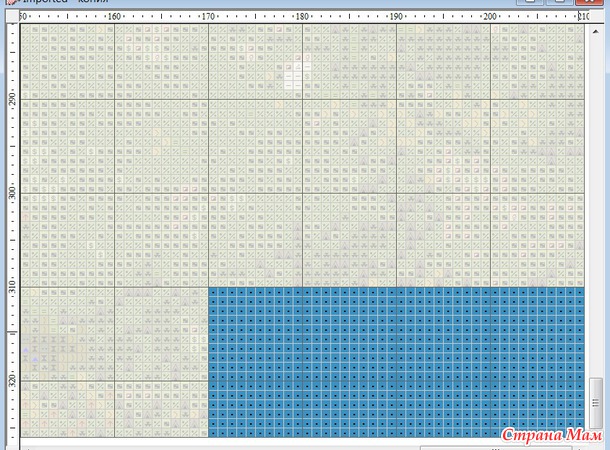The height and width of the screenshot is (450, 610).
Task: Click the 170 mark on horizontal ruler
Action: tap(208, 16)
